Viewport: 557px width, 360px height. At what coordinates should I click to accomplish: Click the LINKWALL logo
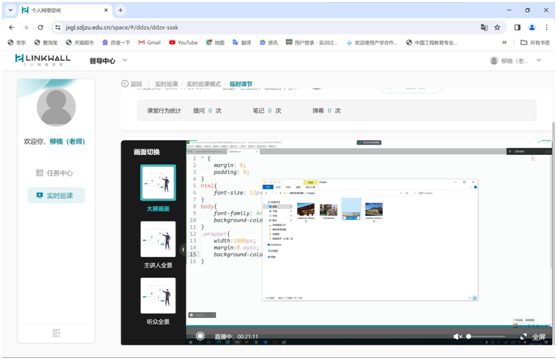tap(43, 59)
